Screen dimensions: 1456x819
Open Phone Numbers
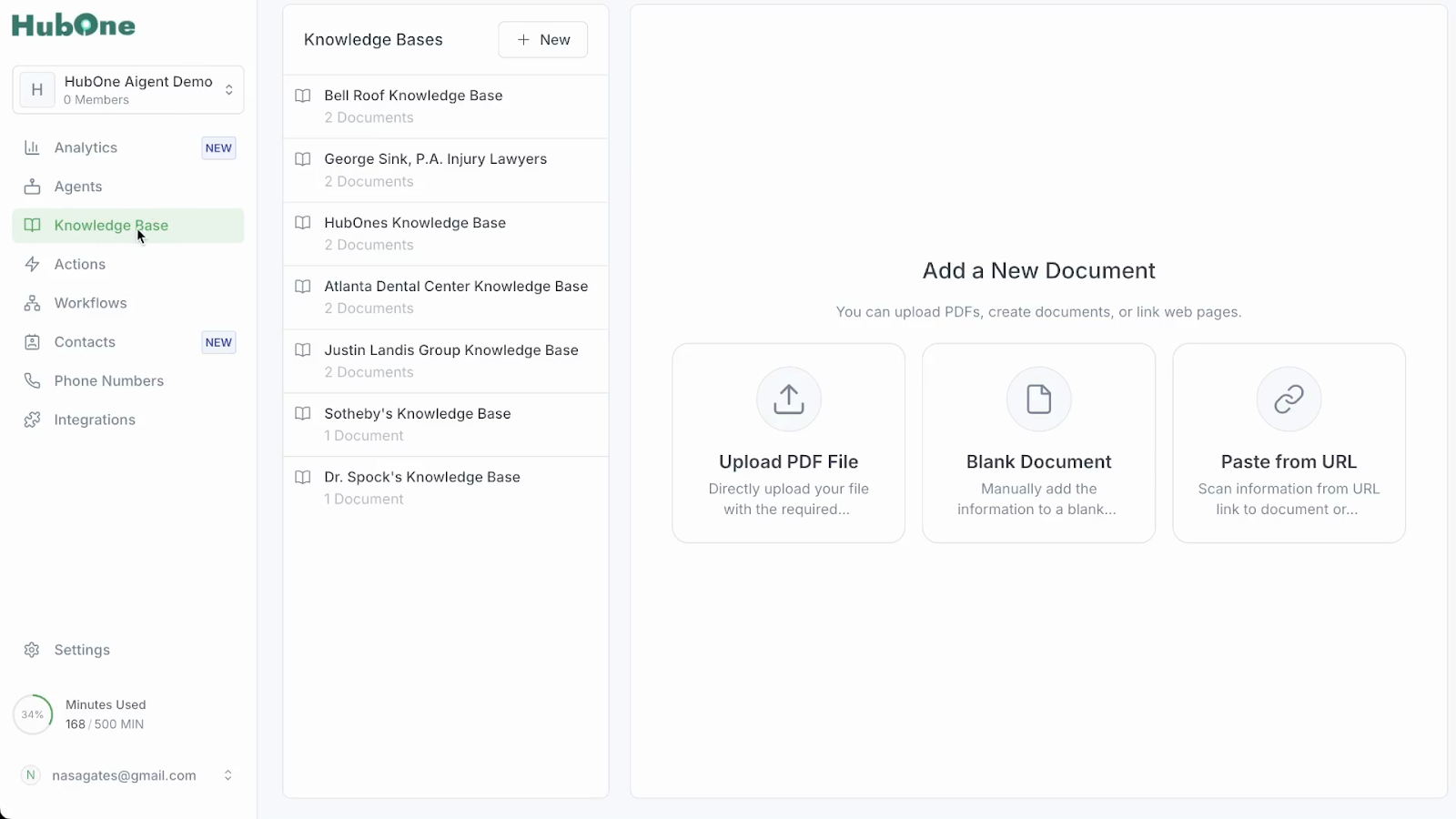click(128, 380)
